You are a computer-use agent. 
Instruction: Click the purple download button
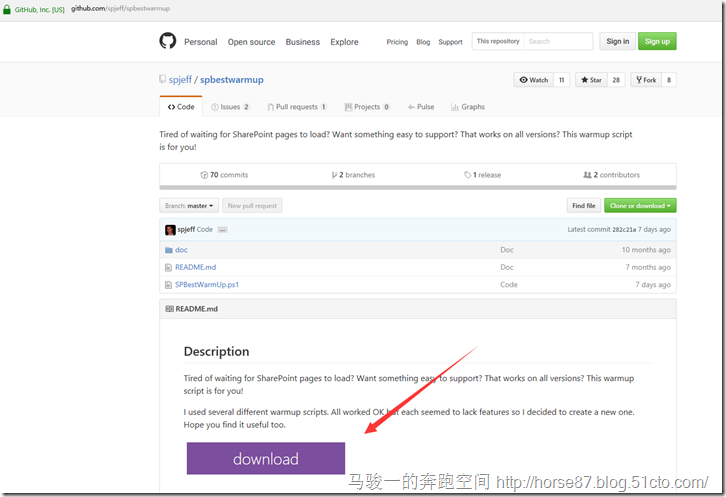pos(266,459)
